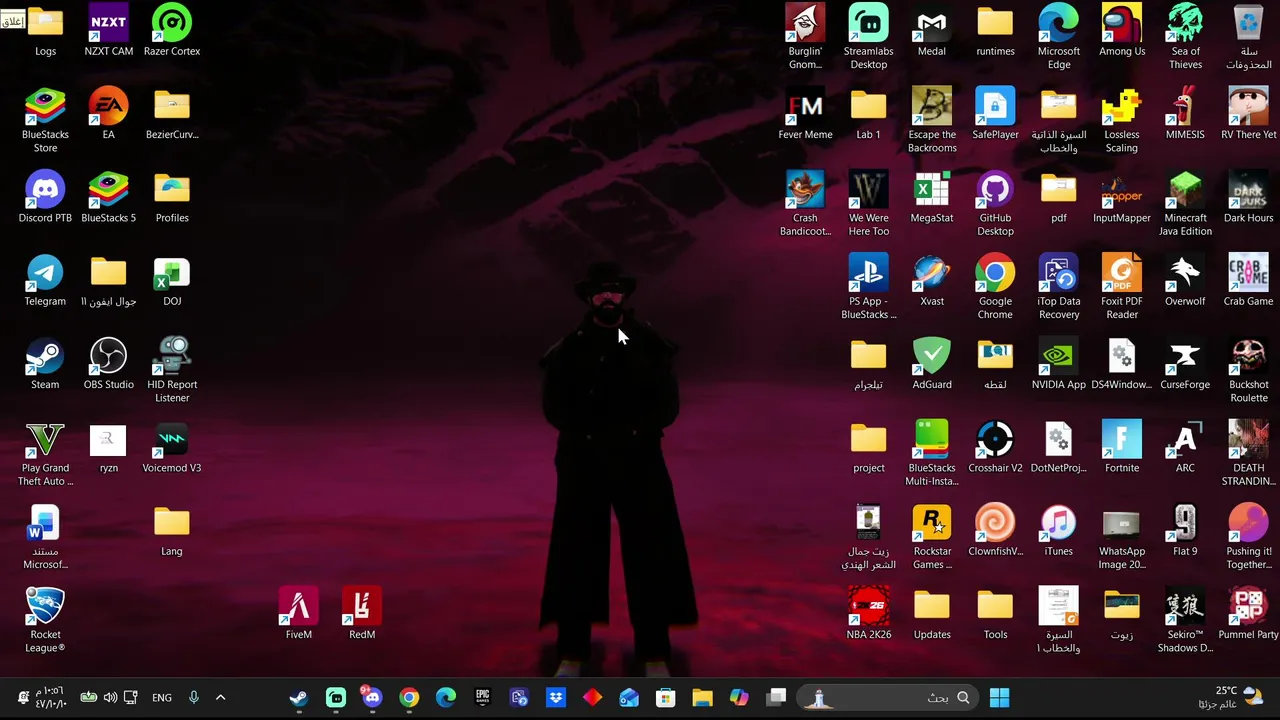Switch the ENG input language indicator
Image resolution: width=1280 pixels, height=720 pixels.
162,698
